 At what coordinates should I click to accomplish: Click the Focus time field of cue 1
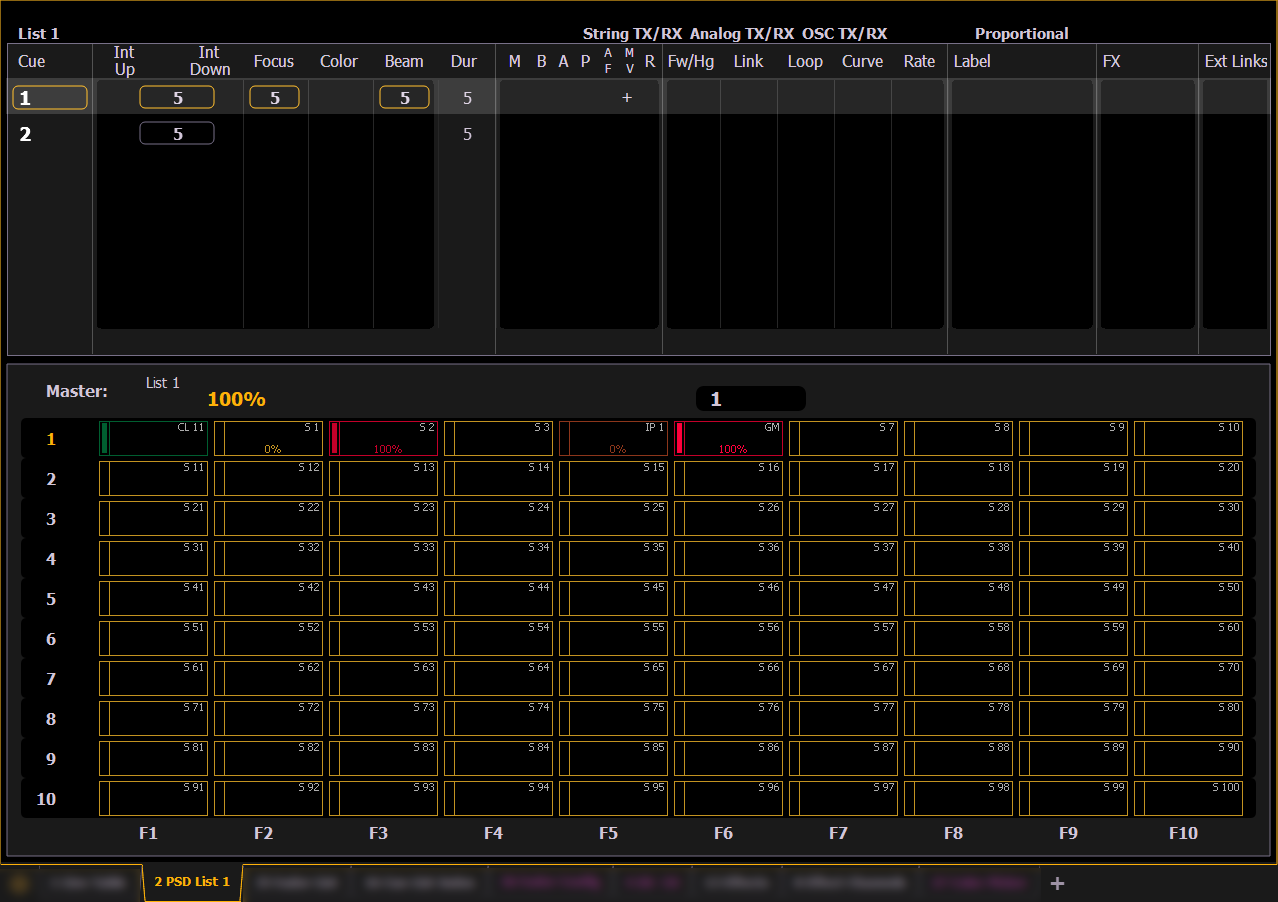click(274, 98)
